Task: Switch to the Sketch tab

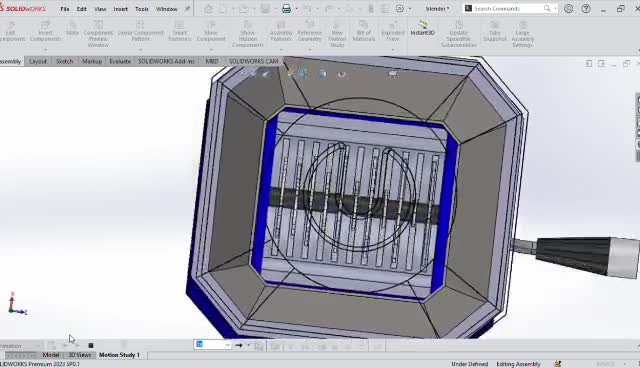Action: [x=64, y=61]
